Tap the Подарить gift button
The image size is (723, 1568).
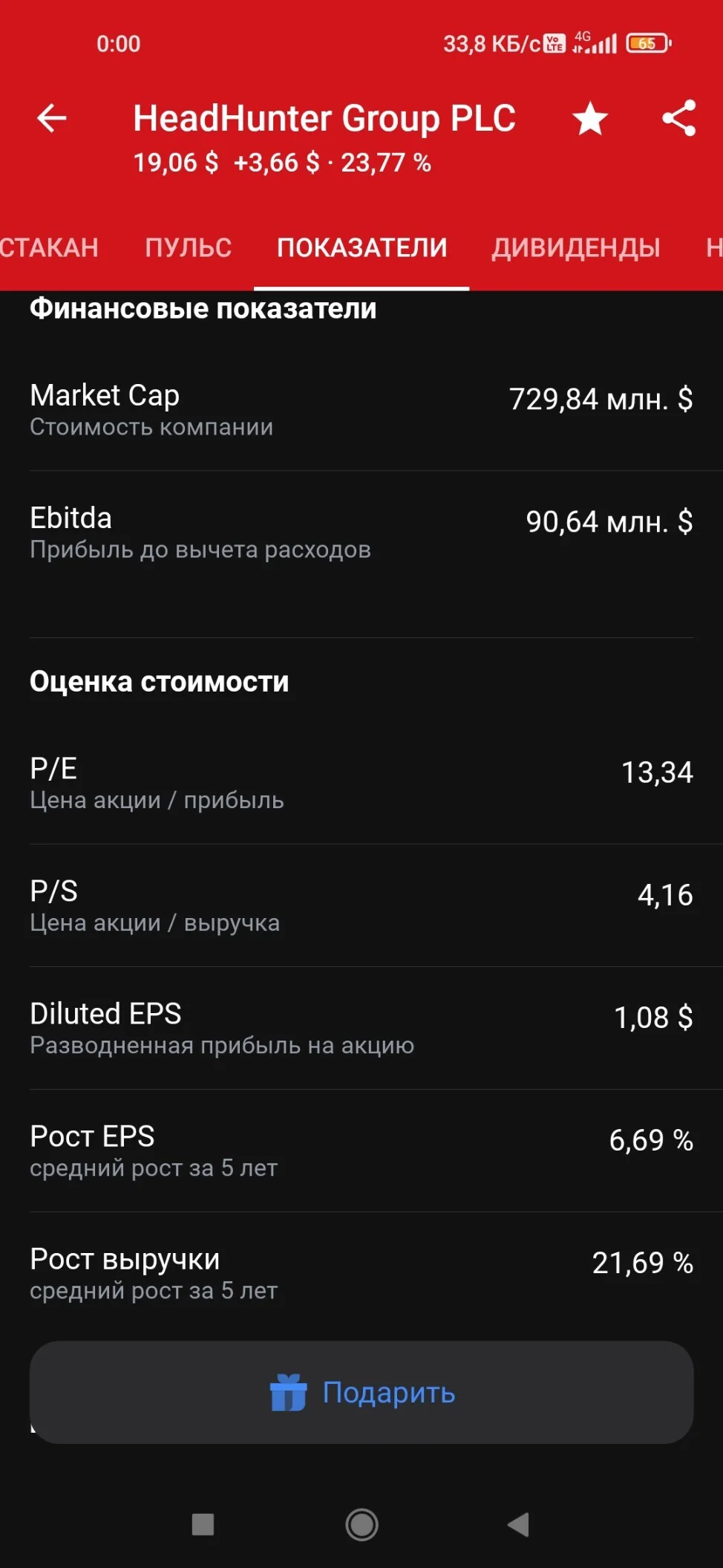(x=361, y=1392)
